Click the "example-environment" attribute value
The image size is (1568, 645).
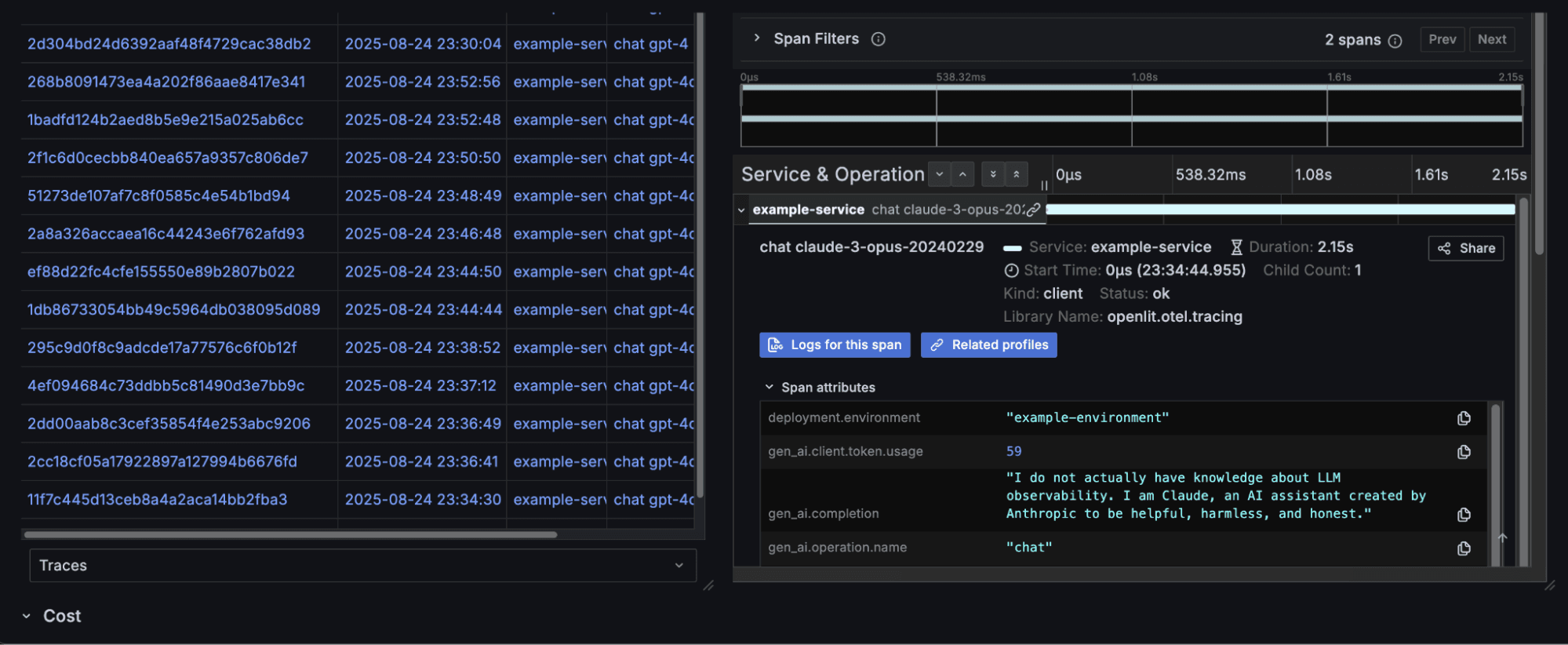point(1087,418)
